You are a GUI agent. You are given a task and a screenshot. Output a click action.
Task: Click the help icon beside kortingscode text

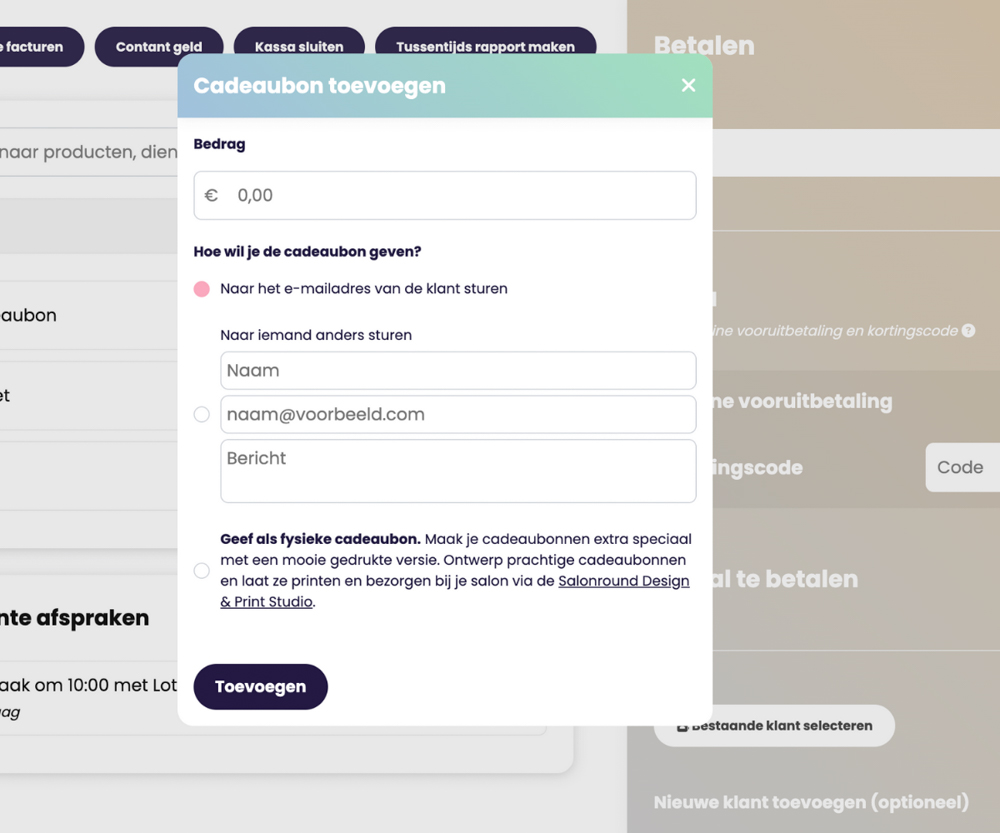(x=968, y=331)
